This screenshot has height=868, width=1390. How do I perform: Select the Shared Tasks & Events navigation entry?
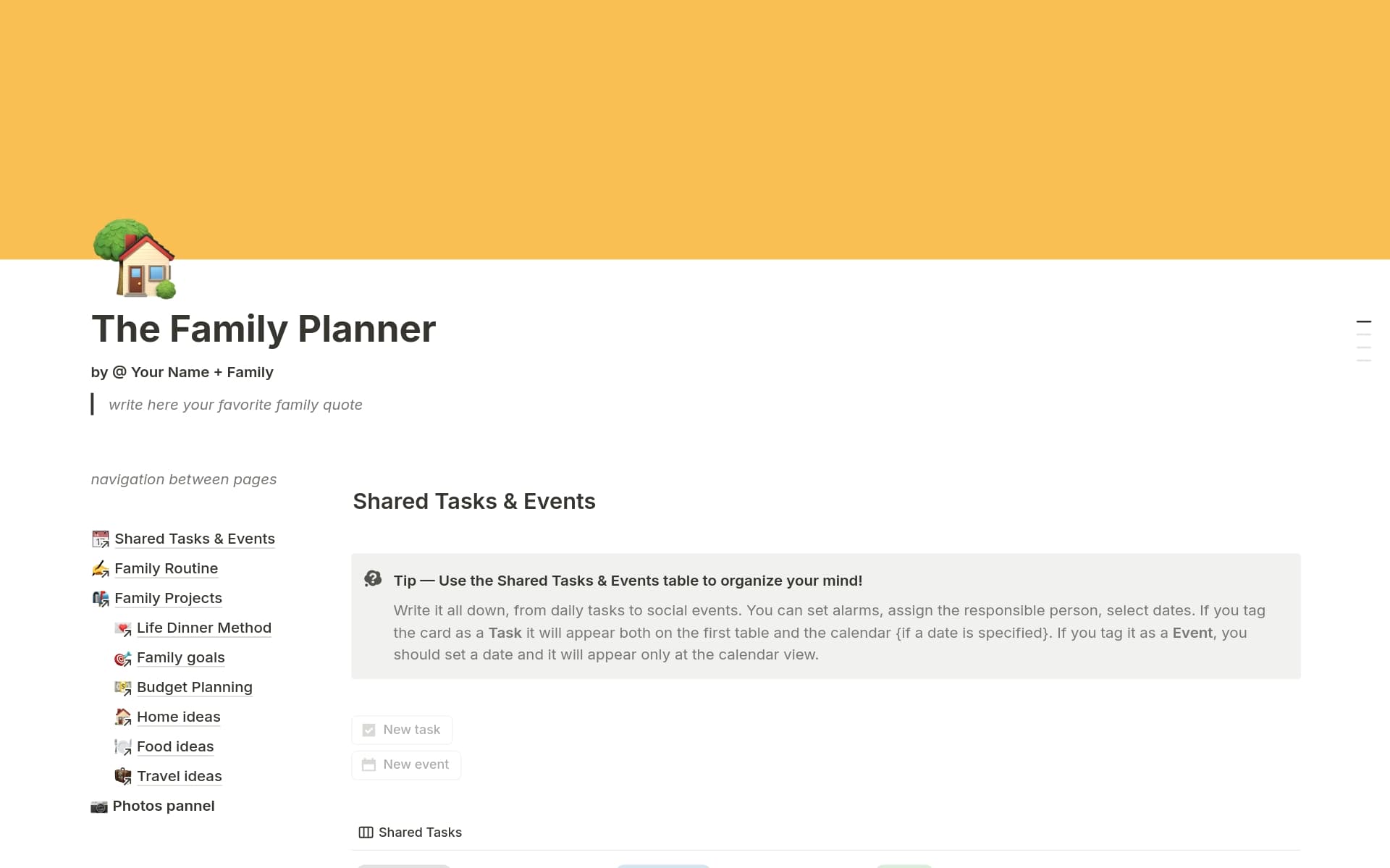tap(194, 539)
